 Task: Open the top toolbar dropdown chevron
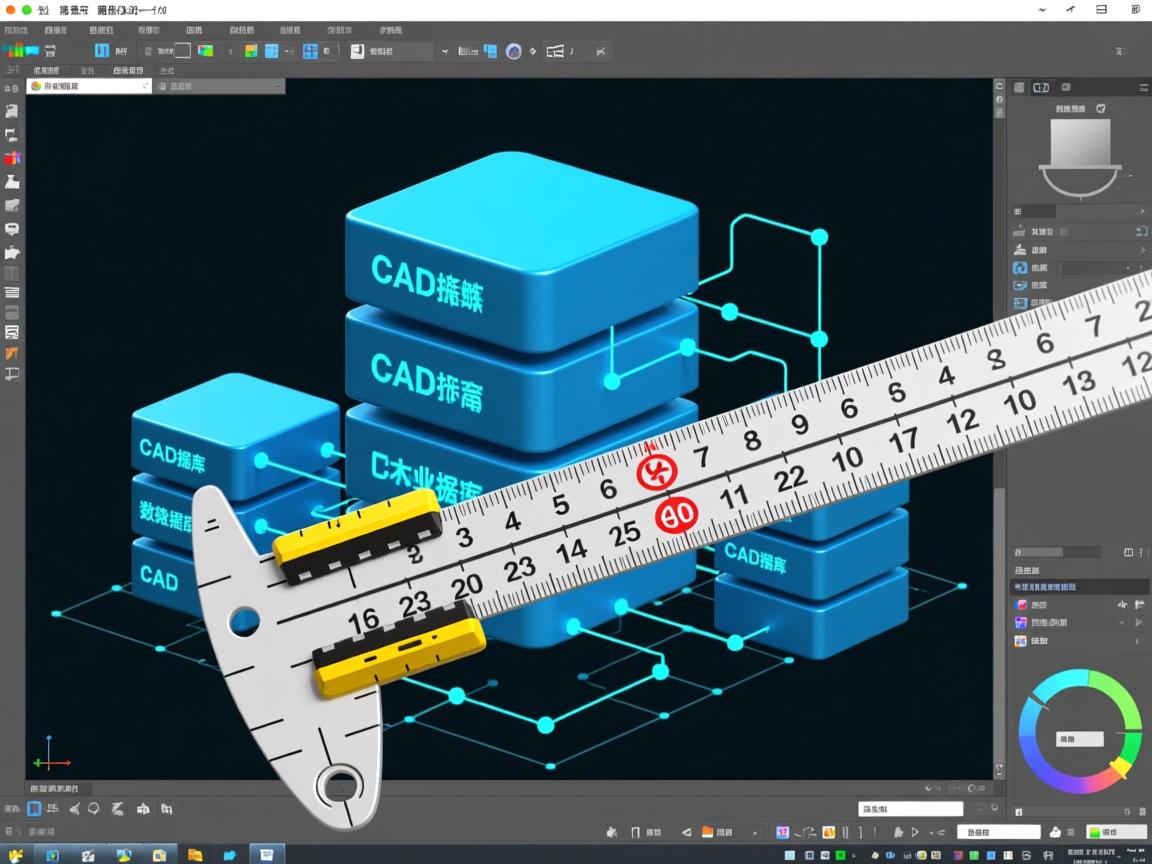(445, 51)
